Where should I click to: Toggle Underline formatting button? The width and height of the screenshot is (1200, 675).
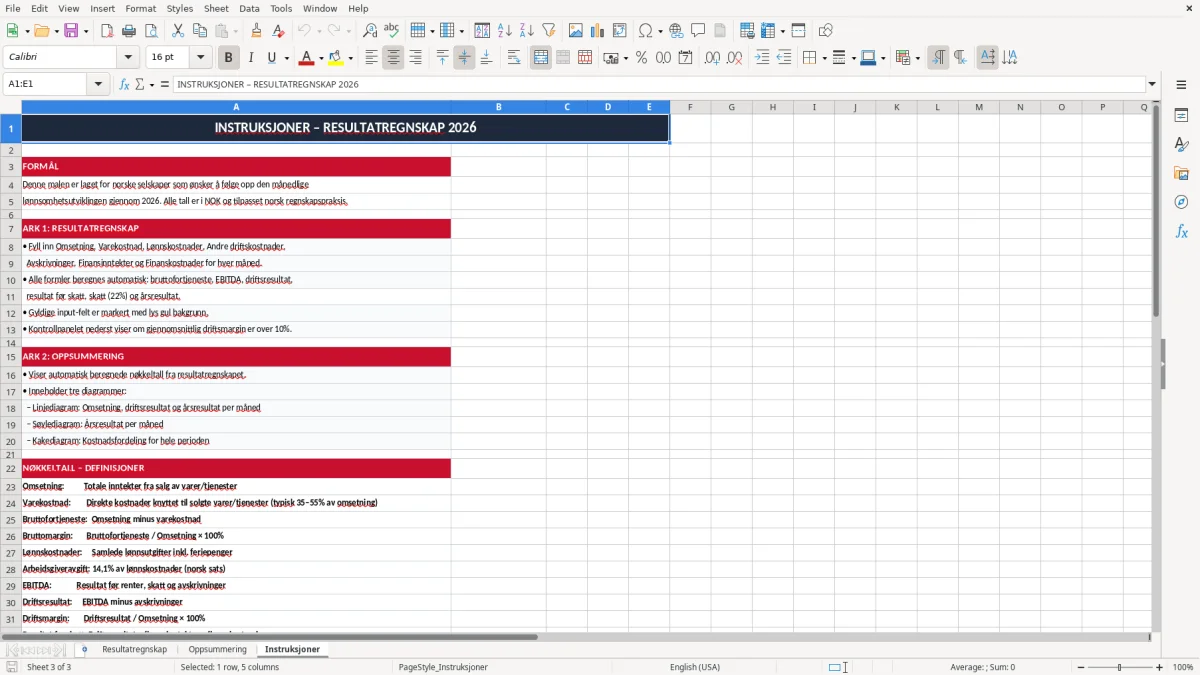pos(272,58)
